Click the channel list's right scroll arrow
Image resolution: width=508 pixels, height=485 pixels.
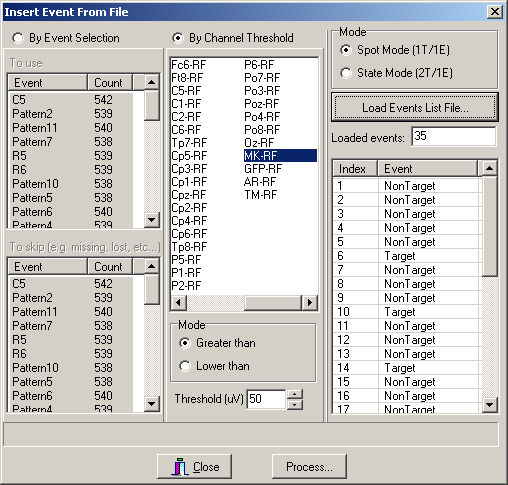tap(310, 302)
